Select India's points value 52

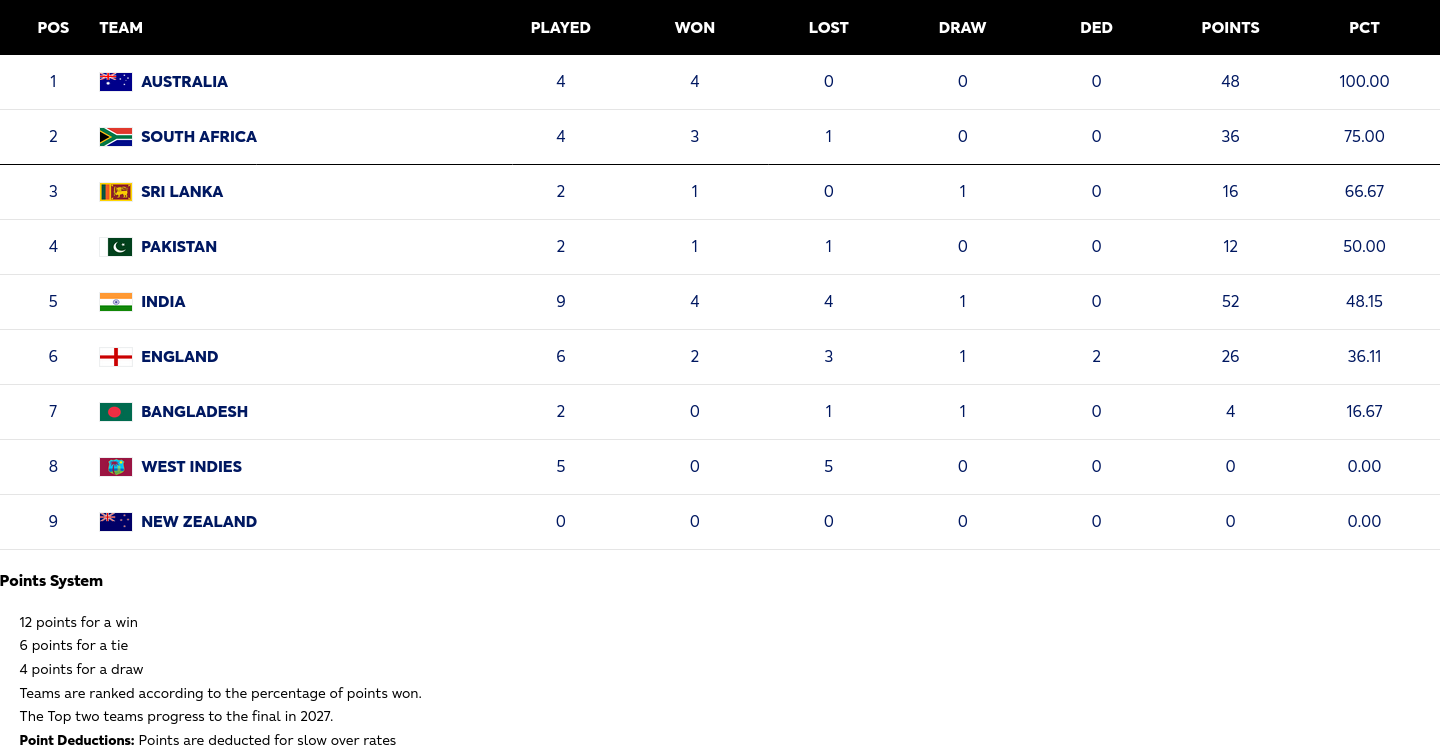point(1231,302)
